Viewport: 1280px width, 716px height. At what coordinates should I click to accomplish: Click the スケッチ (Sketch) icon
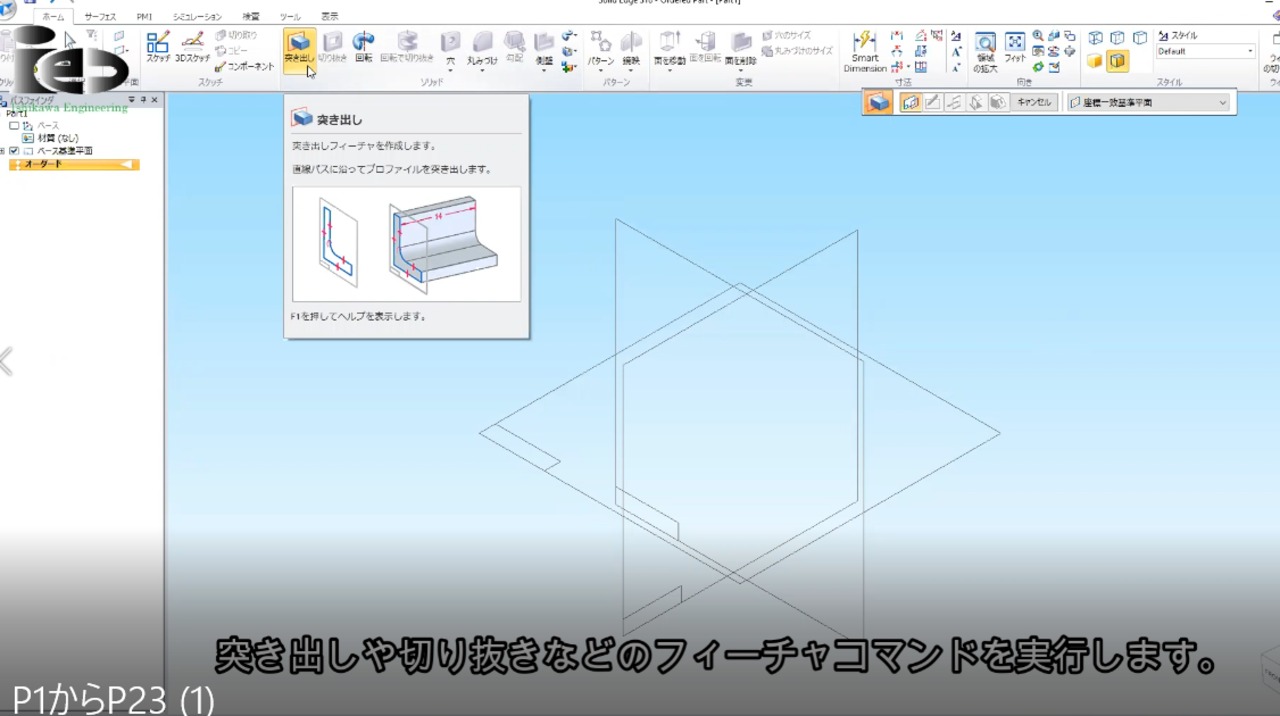[158, 48]
